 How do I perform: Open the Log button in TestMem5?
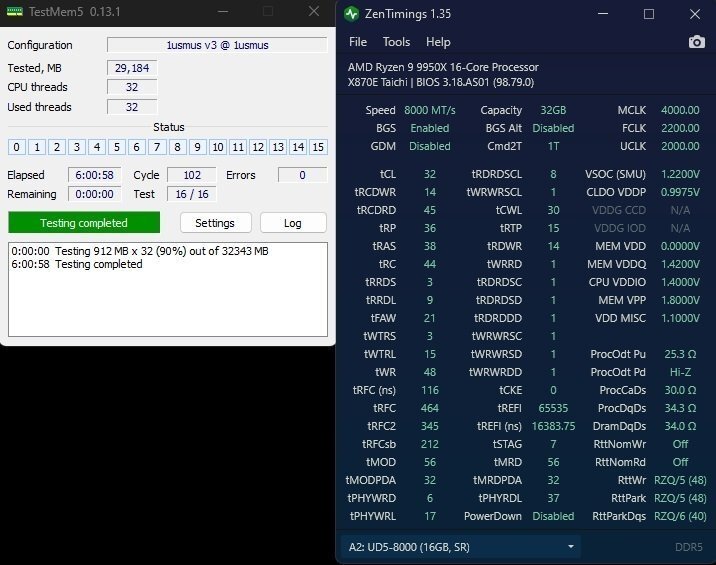[x=293, y=223]
